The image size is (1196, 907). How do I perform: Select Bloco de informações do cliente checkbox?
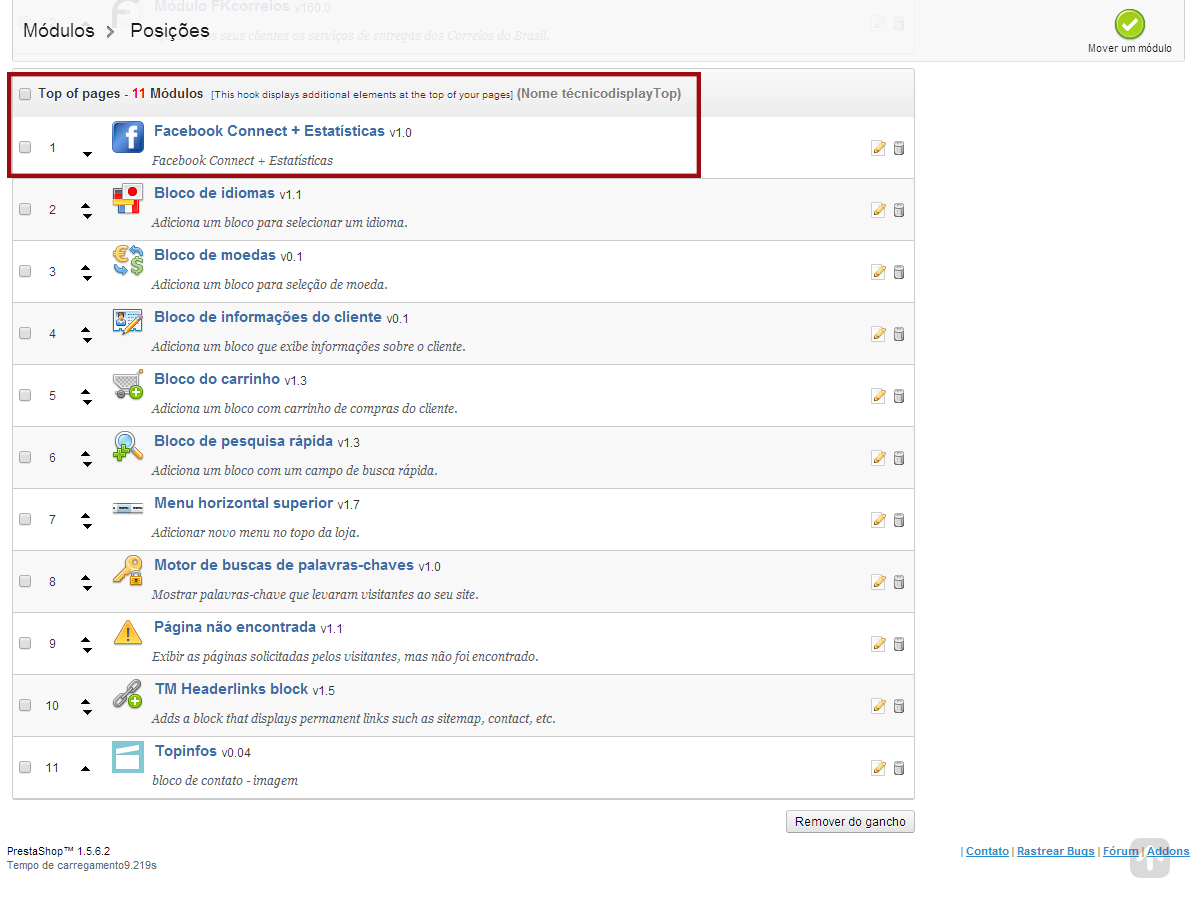point(25,333)
